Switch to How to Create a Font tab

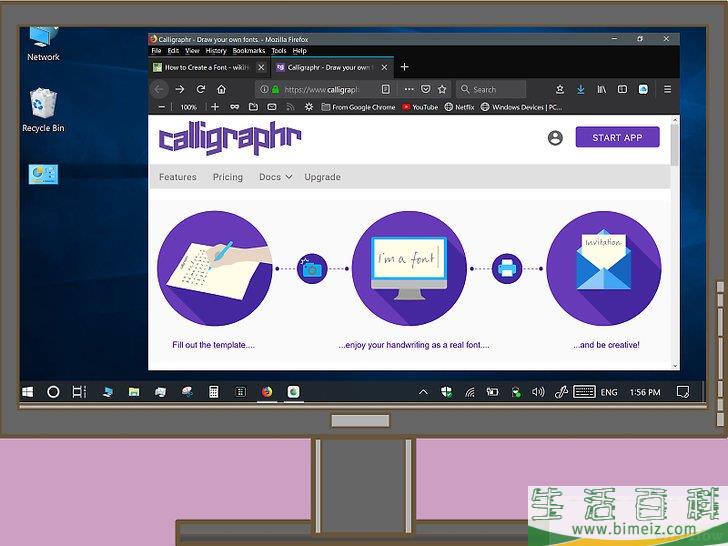coord(208,67)
